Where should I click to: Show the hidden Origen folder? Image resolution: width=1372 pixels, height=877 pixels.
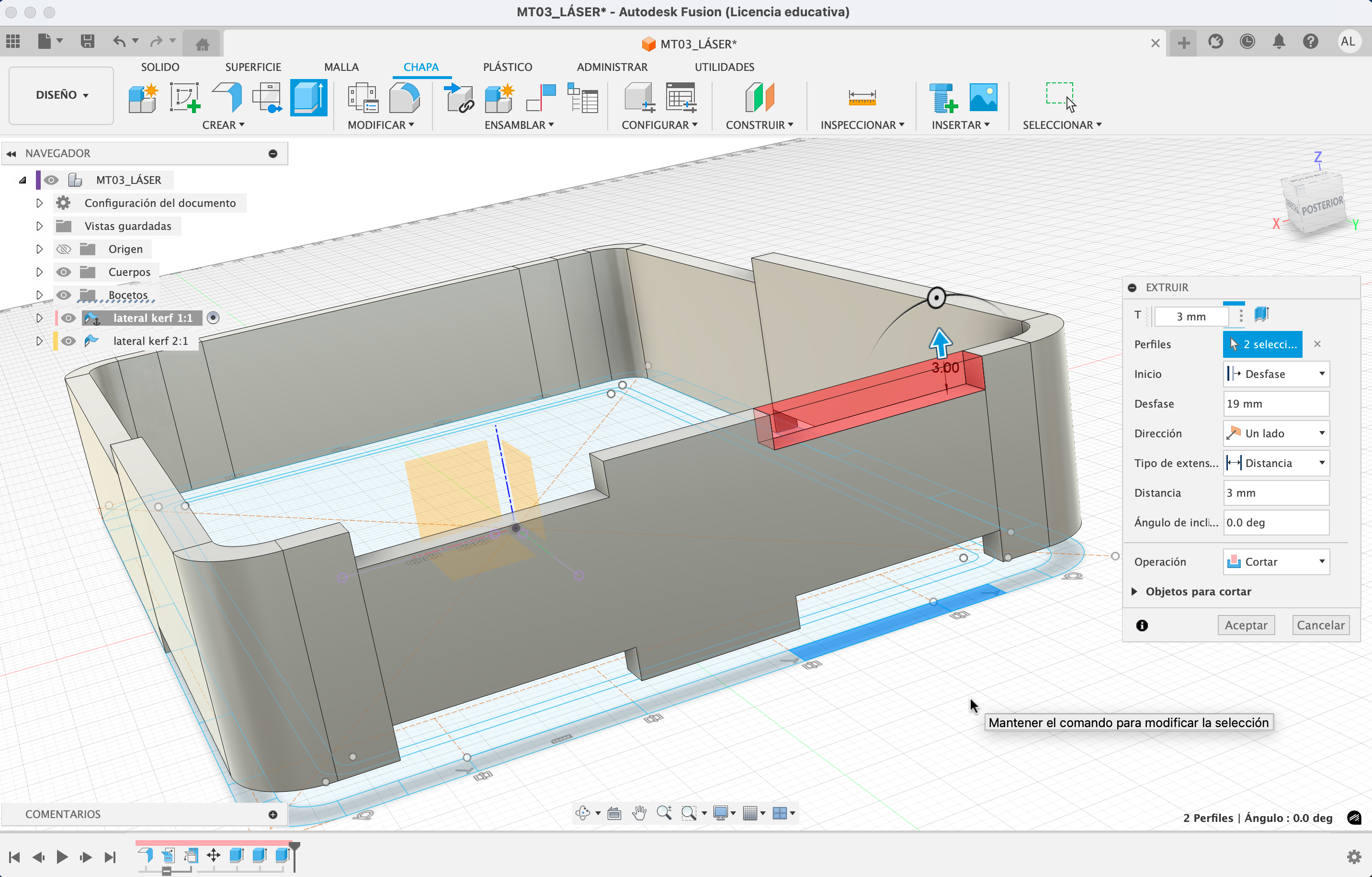tap(64, 249)
